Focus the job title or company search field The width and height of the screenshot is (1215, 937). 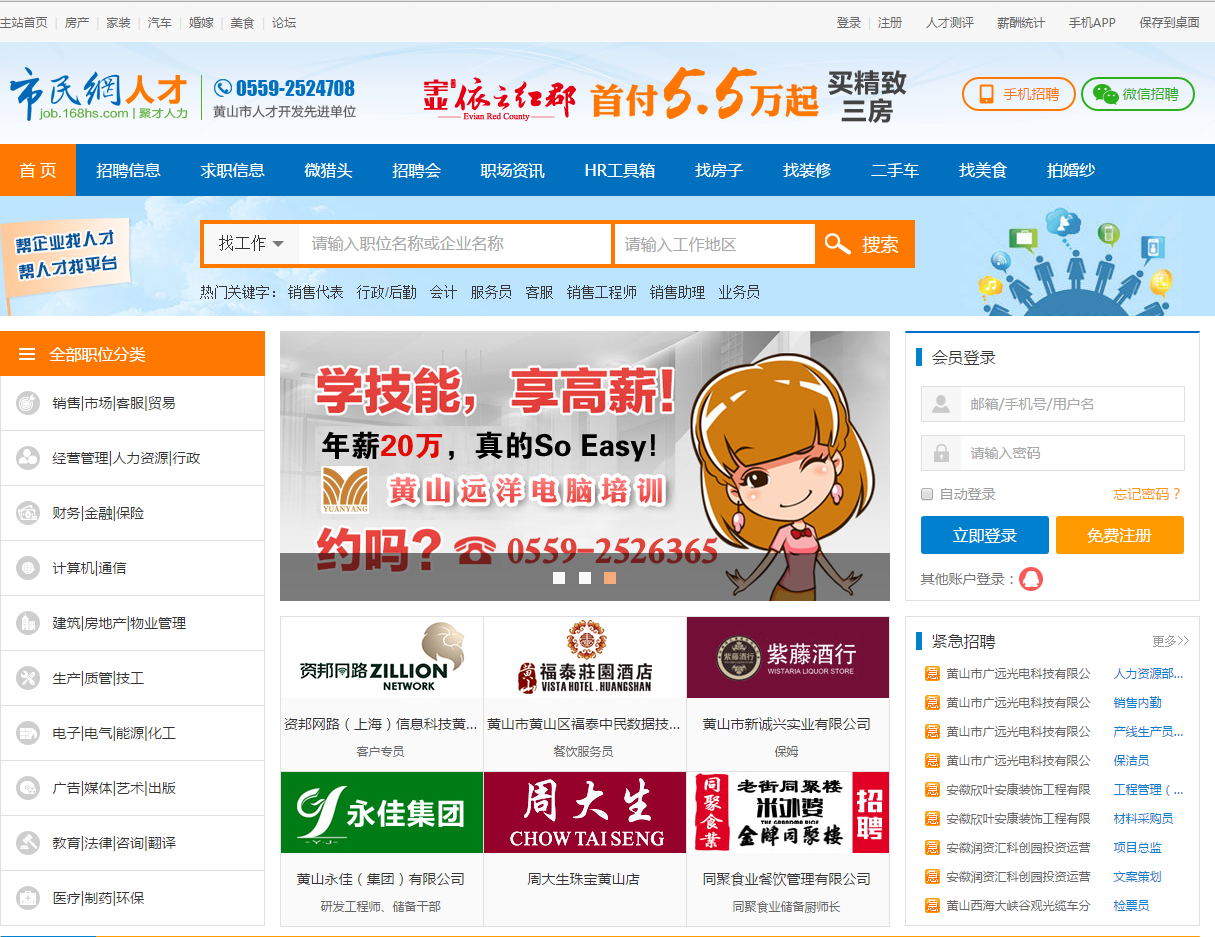tap(455, 244)
